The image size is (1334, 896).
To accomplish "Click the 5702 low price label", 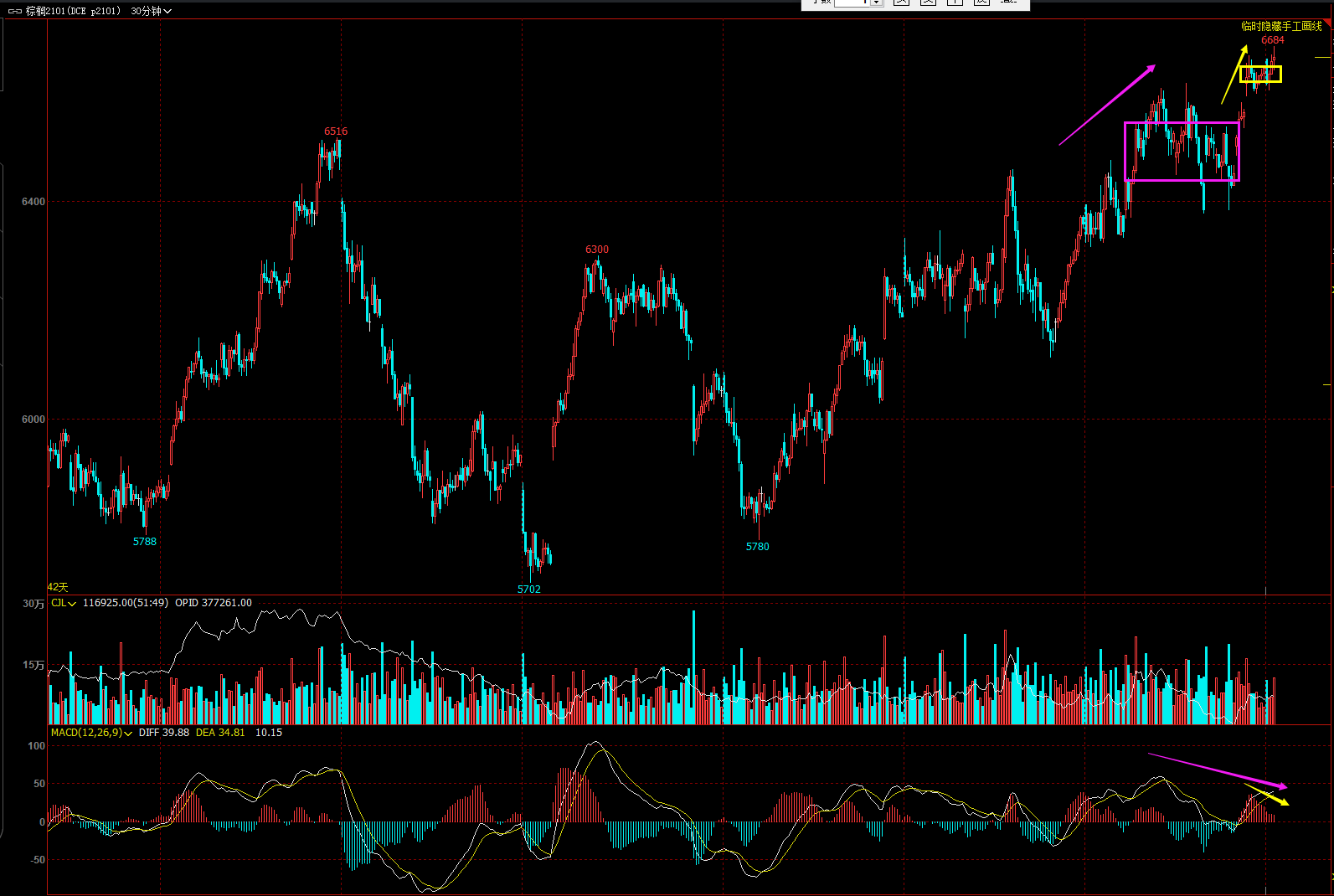I will click(x=528, y=590).
